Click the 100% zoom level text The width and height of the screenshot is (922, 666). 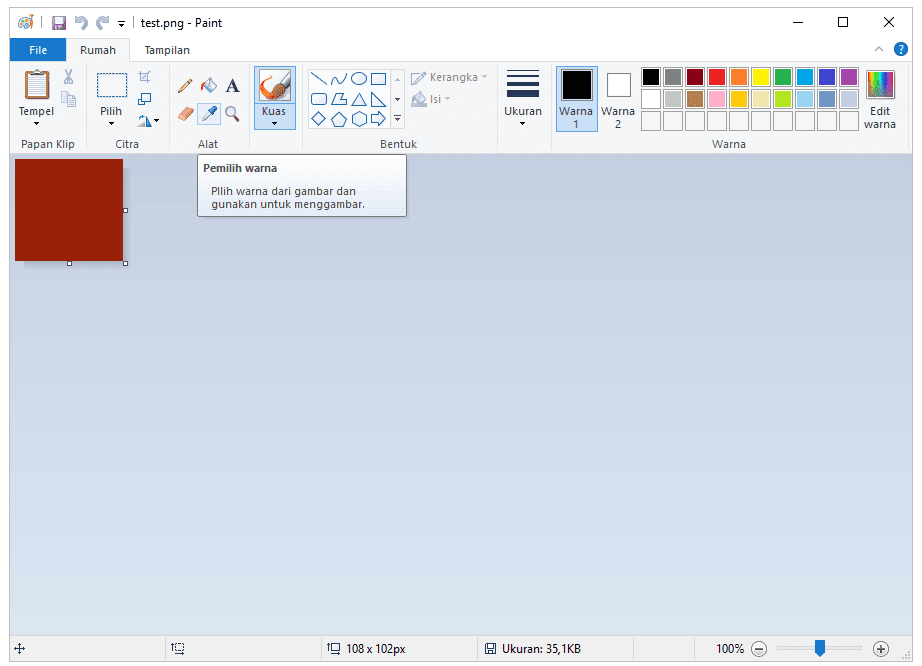pos(730,649)
